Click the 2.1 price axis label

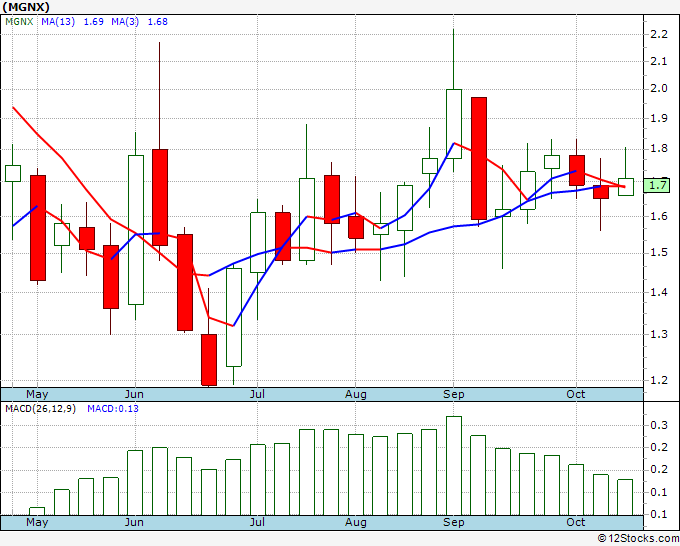pyautogui.click(x=659, y=61)
